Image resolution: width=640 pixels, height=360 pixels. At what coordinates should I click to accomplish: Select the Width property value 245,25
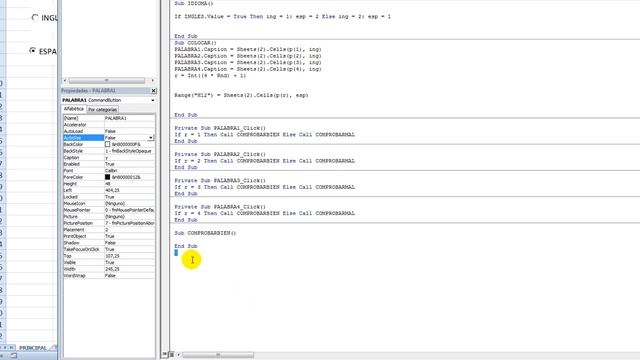(130, 269)
